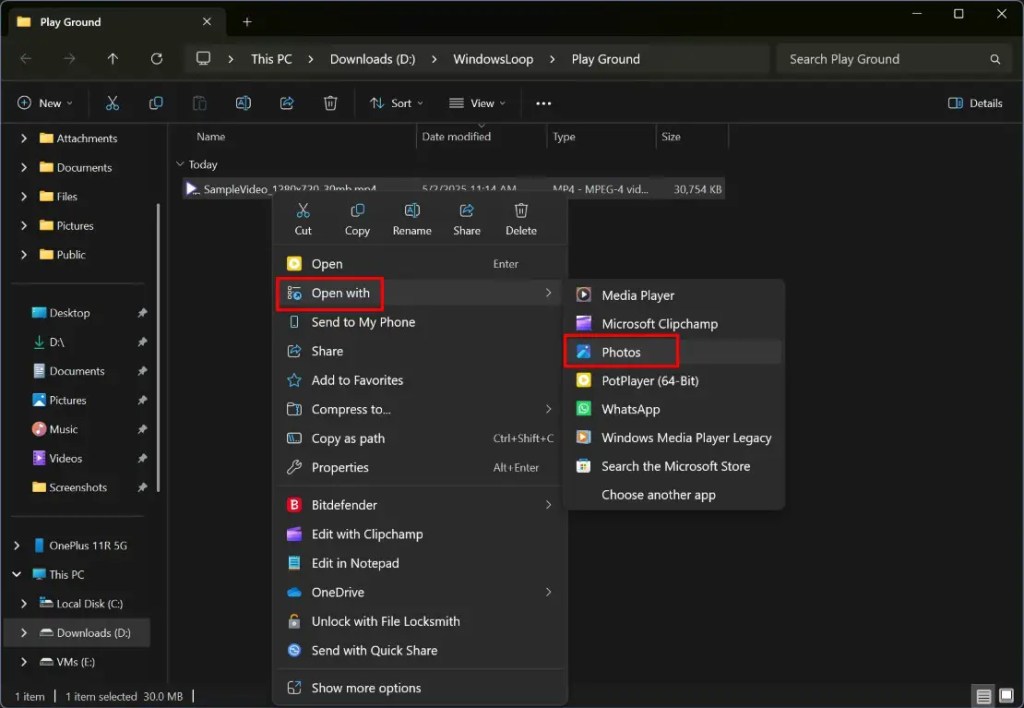
Task: Choose WhatsApp from the Open with list
Action: click(673, 409)
